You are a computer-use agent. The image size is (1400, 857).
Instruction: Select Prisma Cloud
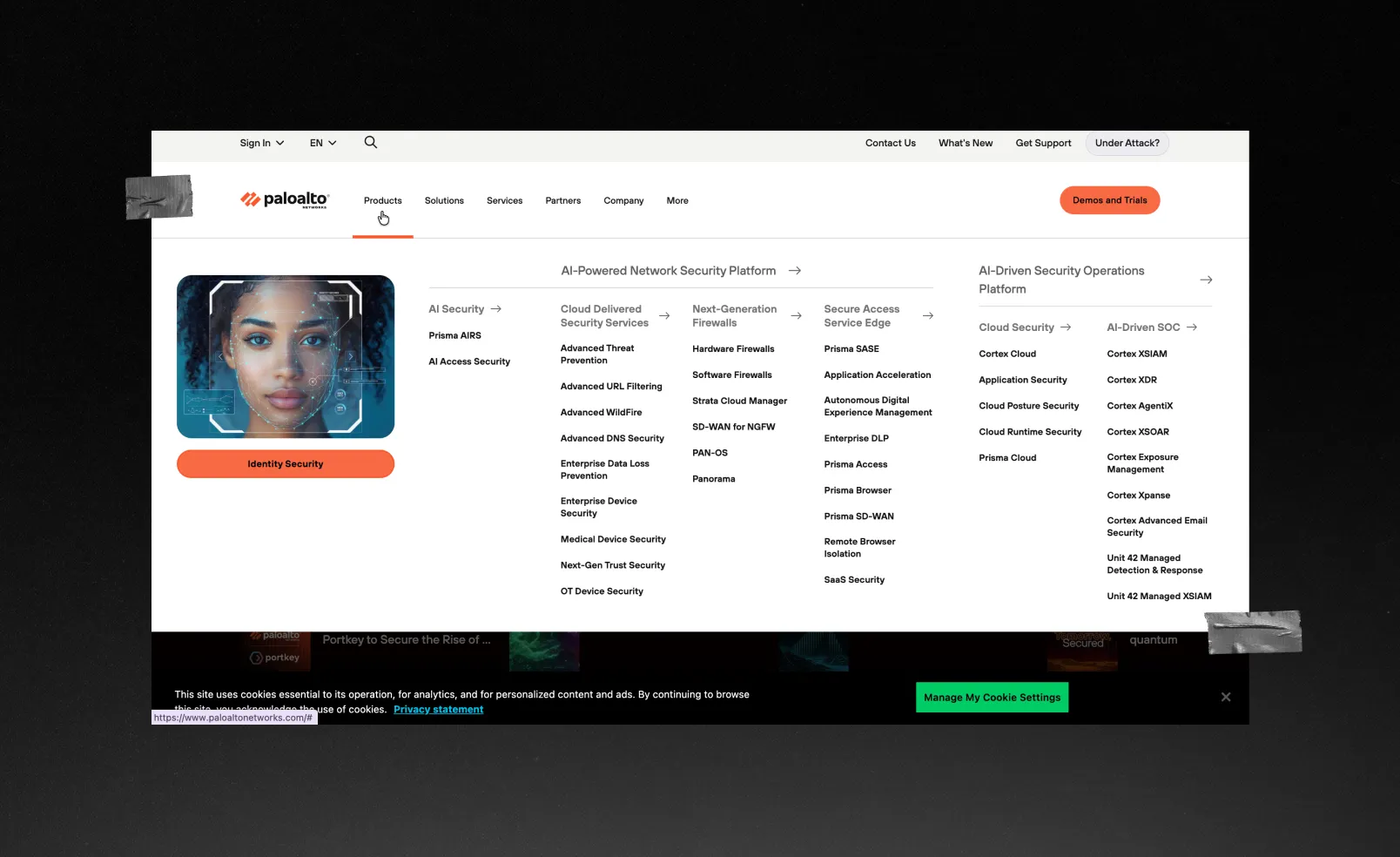tap(1007, 458)
